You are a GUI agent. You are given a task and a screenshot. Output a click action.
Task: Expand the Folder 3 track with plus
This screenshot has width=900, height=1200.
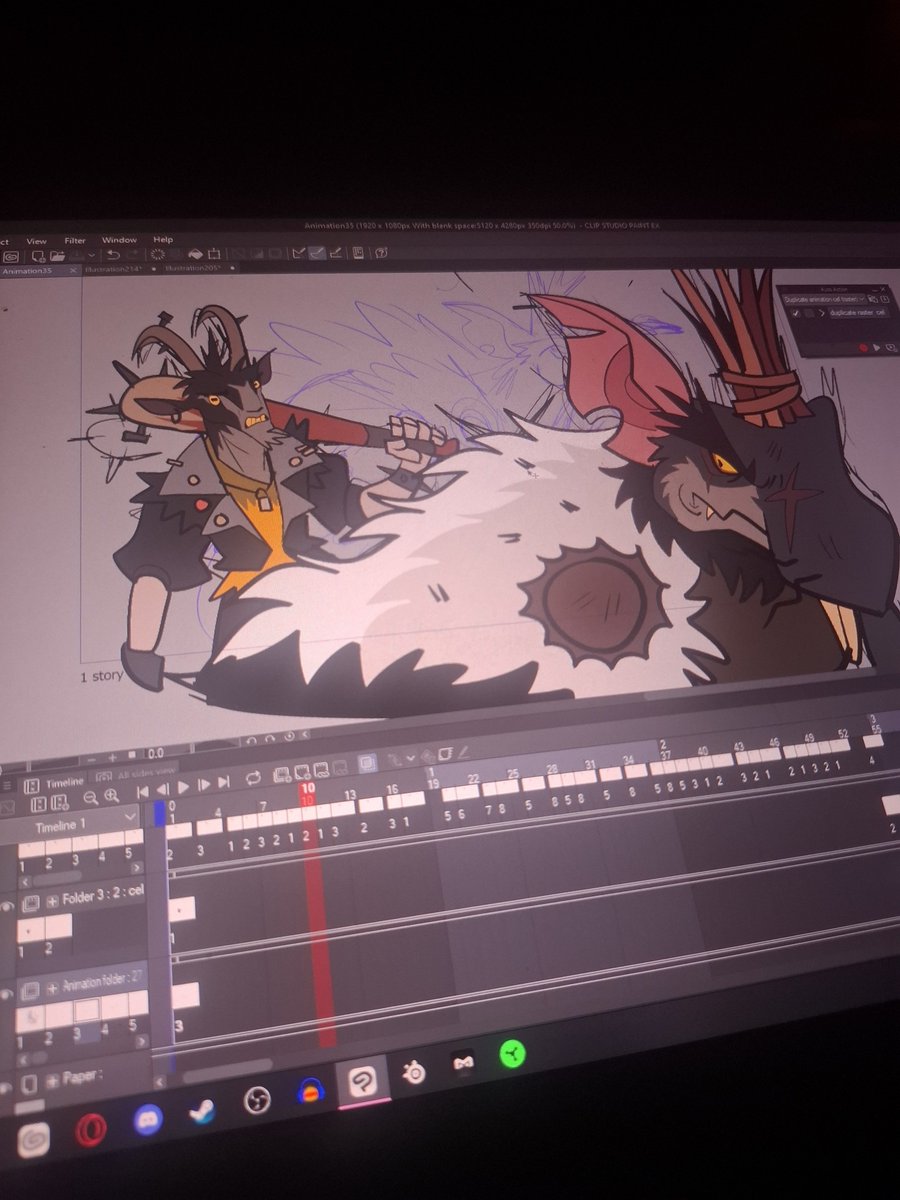[52, 901]
